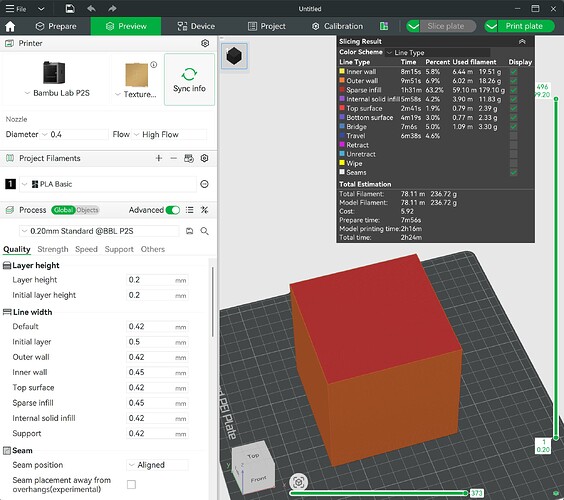Open the Print plate dropdown arrow

(x=491, y=26)
